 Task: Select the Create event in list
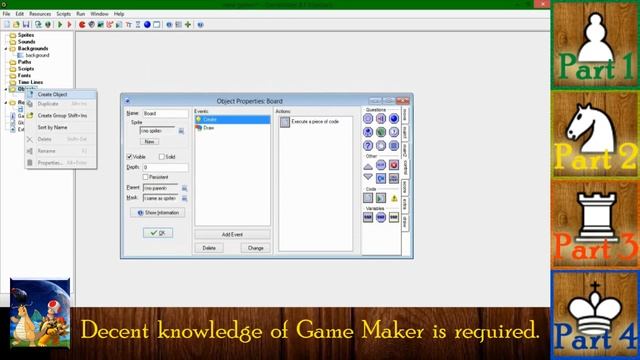232,120
